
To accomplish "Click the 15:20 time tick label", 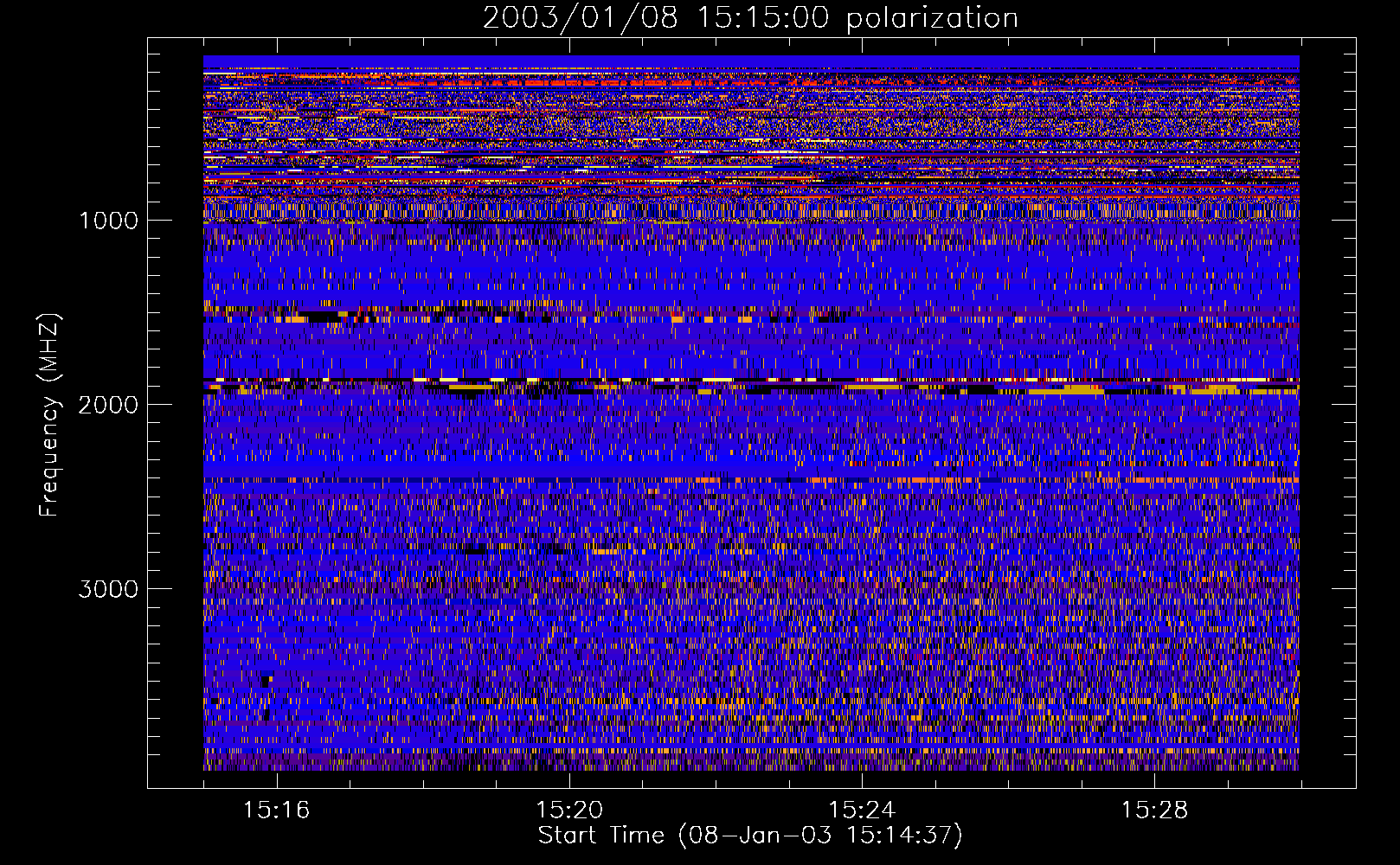I will coord(569,810).
